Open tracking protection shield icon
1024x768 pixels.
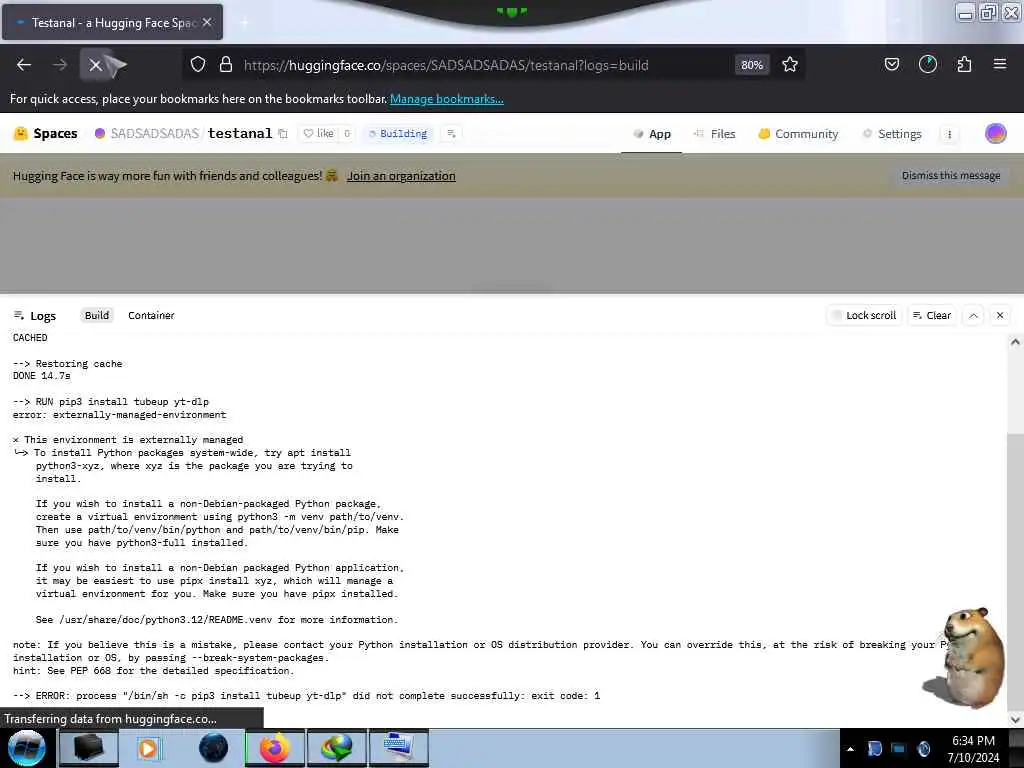coord(198,65)
